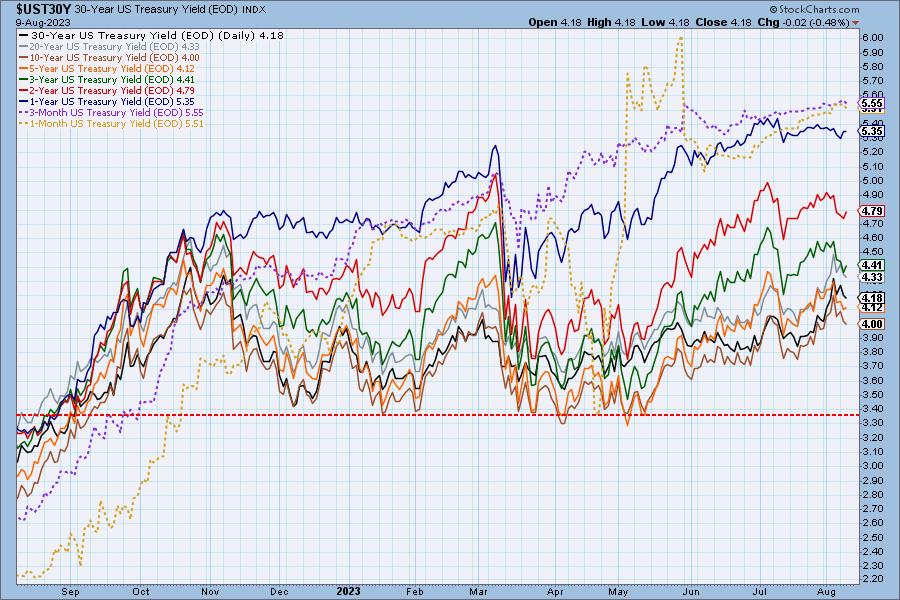
Task: Click the 5.35 price label on right axis
Action: point(872,131)
